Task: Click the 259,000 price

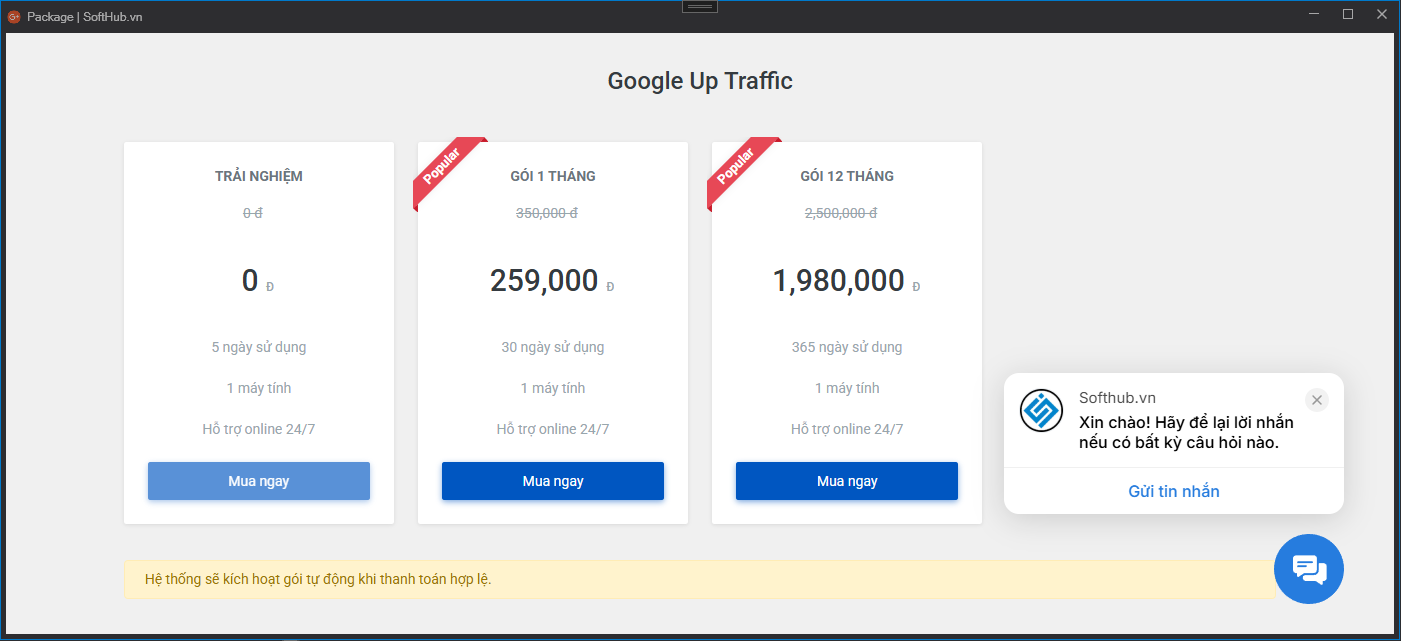Action: (x=544, y=281)
